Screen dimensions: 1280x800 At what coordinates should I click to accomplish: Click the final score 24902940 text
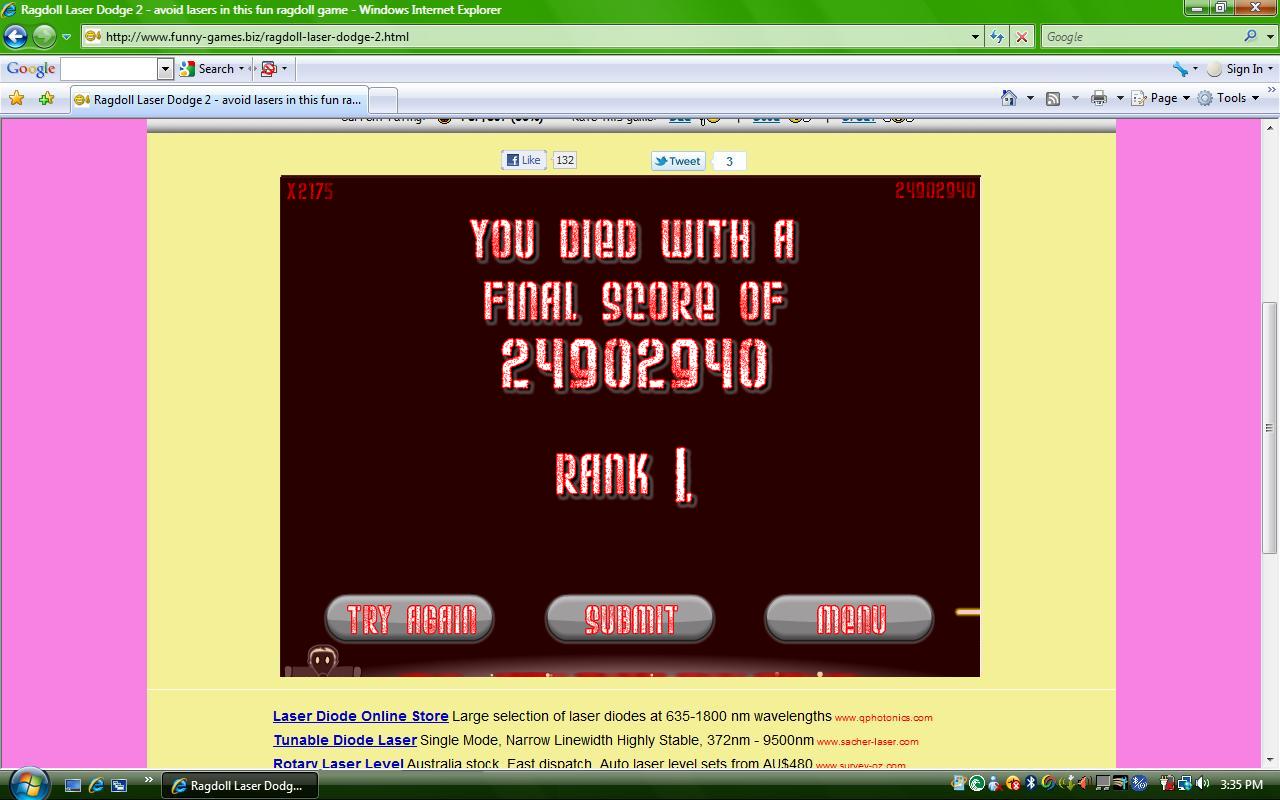(x=634, y=364)
